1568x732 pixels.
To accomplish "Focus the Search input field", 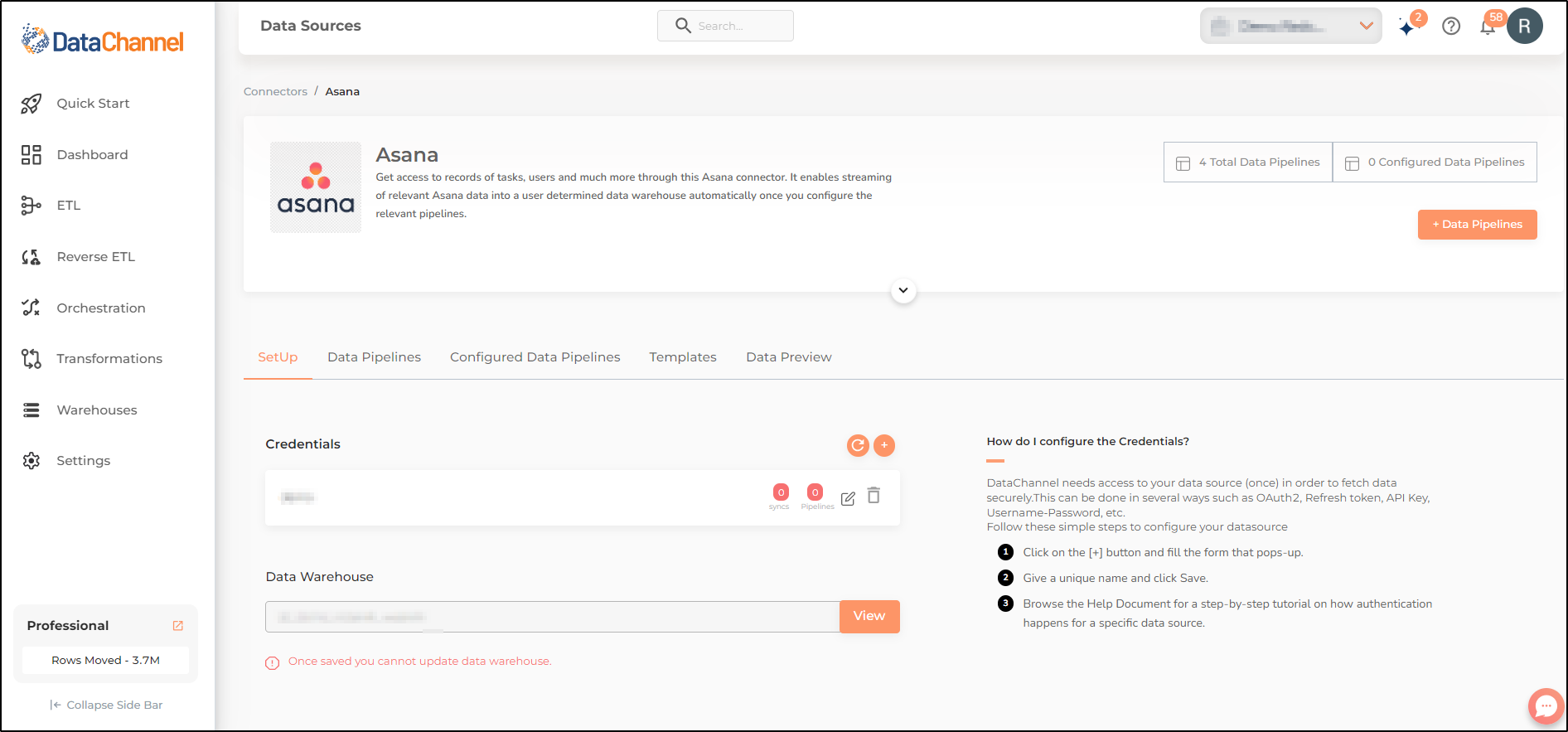I will click(725, 26).
